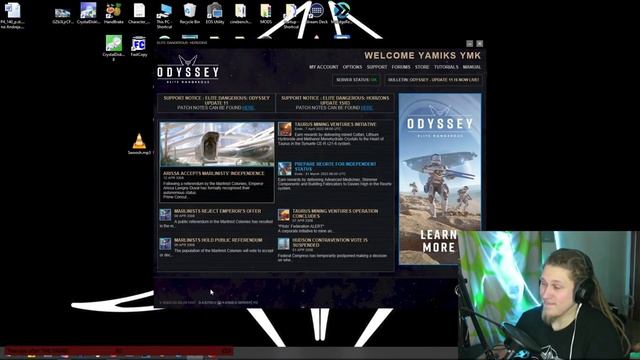
Task: Follow the HERE link for Odyssey patch notes
Action: (x=248, y=108)
